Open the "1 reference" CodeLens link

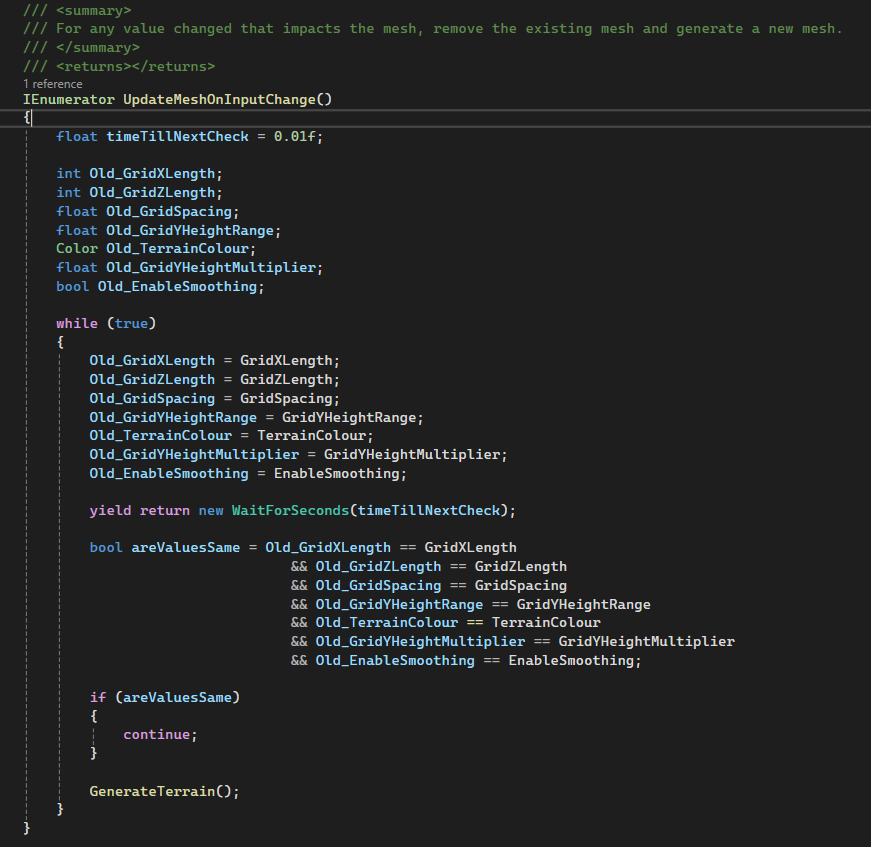click(x=53, y=84)
